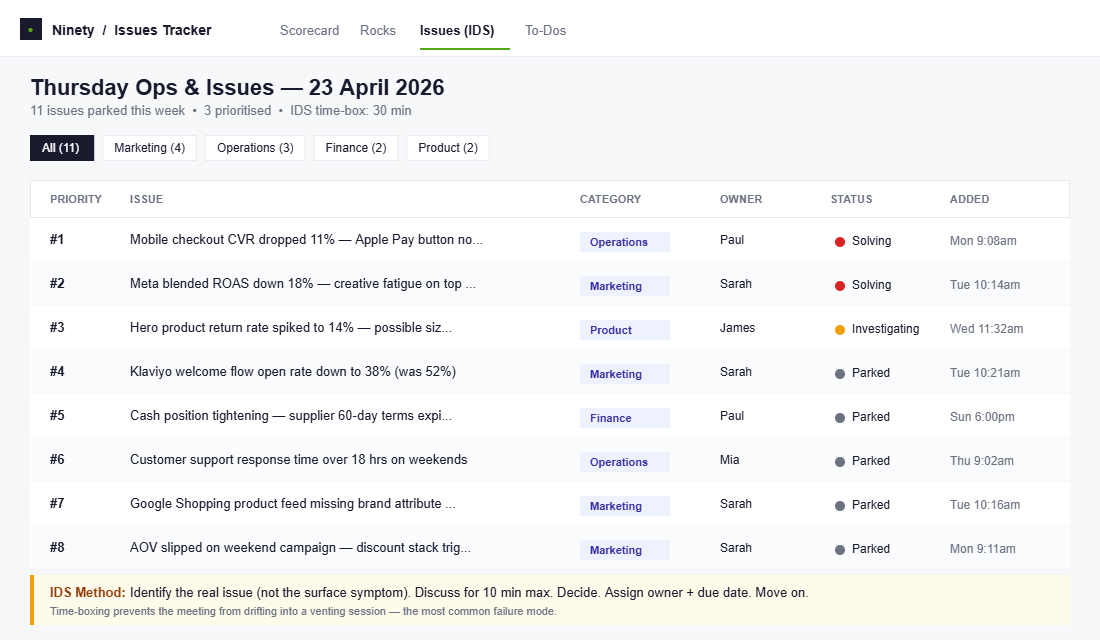Click orange Investigating status dot on issue #3

pos(840,330)
